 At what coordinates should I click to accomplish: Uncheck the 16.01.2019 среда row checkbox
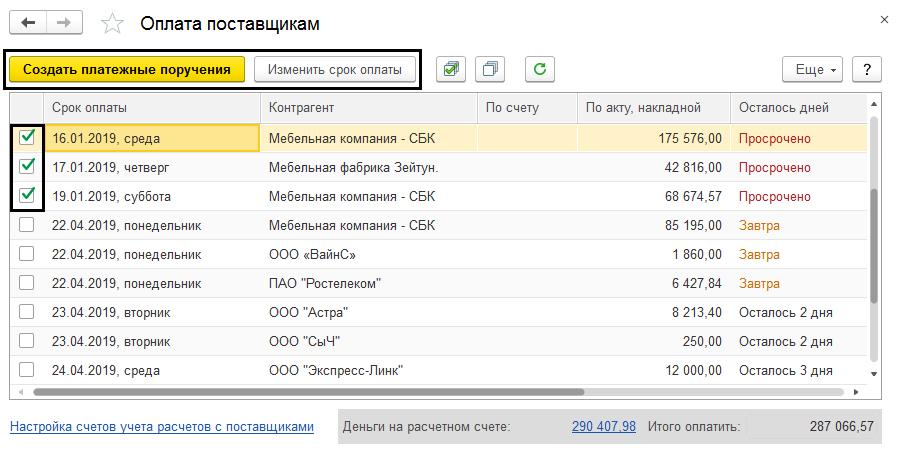click(x=27, y=138)
